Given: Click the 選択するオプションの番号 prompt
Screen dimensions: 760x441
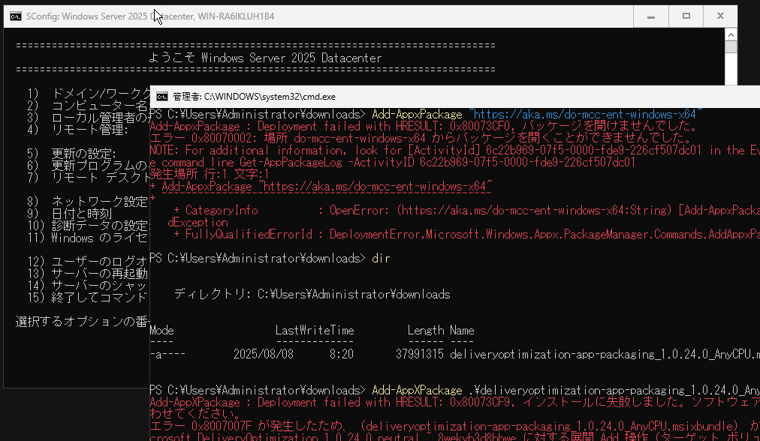Looking at the screenshot, I should coord(83,322).
